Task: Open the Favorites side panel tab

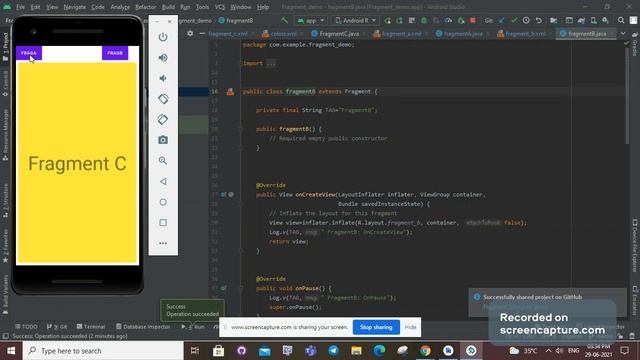Action: pos(5,247)
